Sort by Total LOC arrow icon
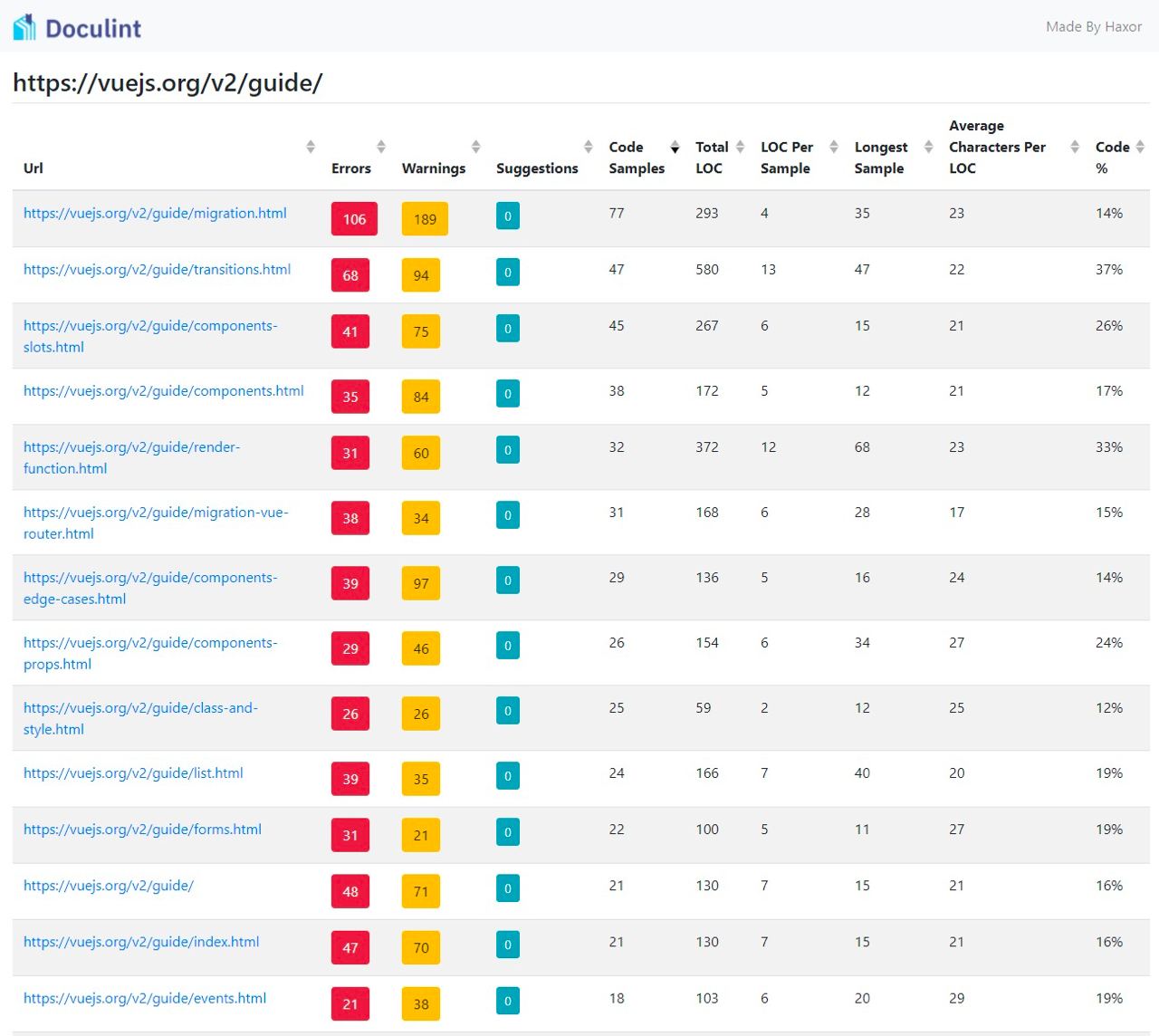Viewport: 1159px width, 1036px height. [x=740, y=147]
